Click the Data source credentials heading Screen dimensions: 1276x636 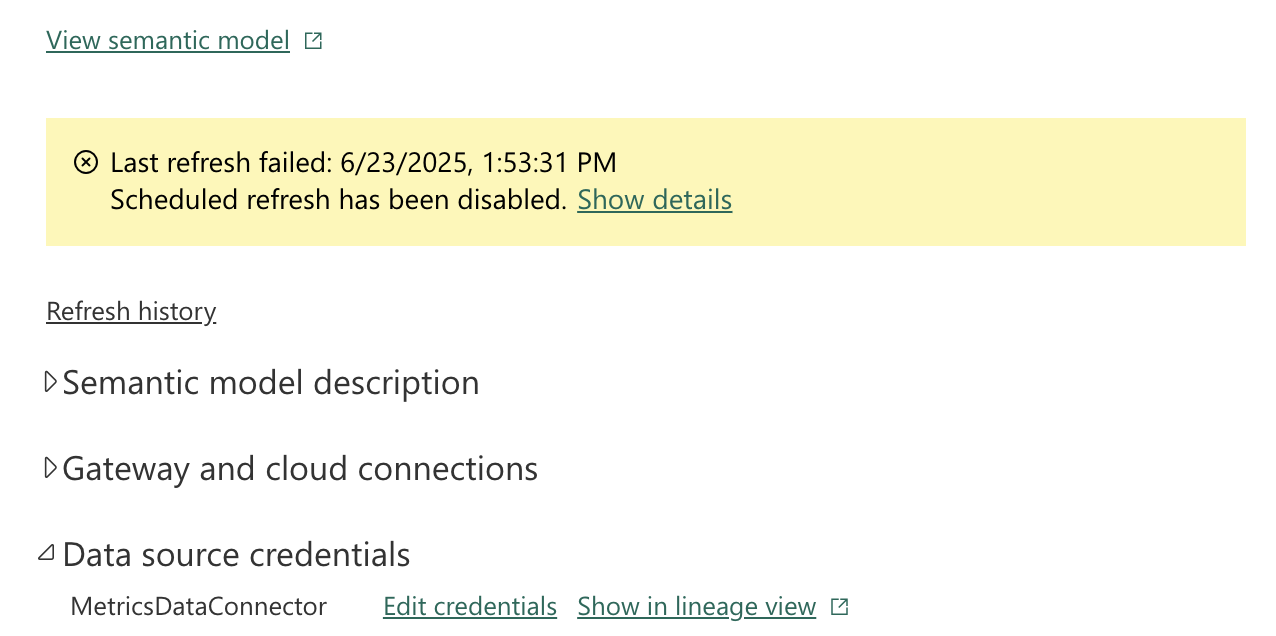236,554
